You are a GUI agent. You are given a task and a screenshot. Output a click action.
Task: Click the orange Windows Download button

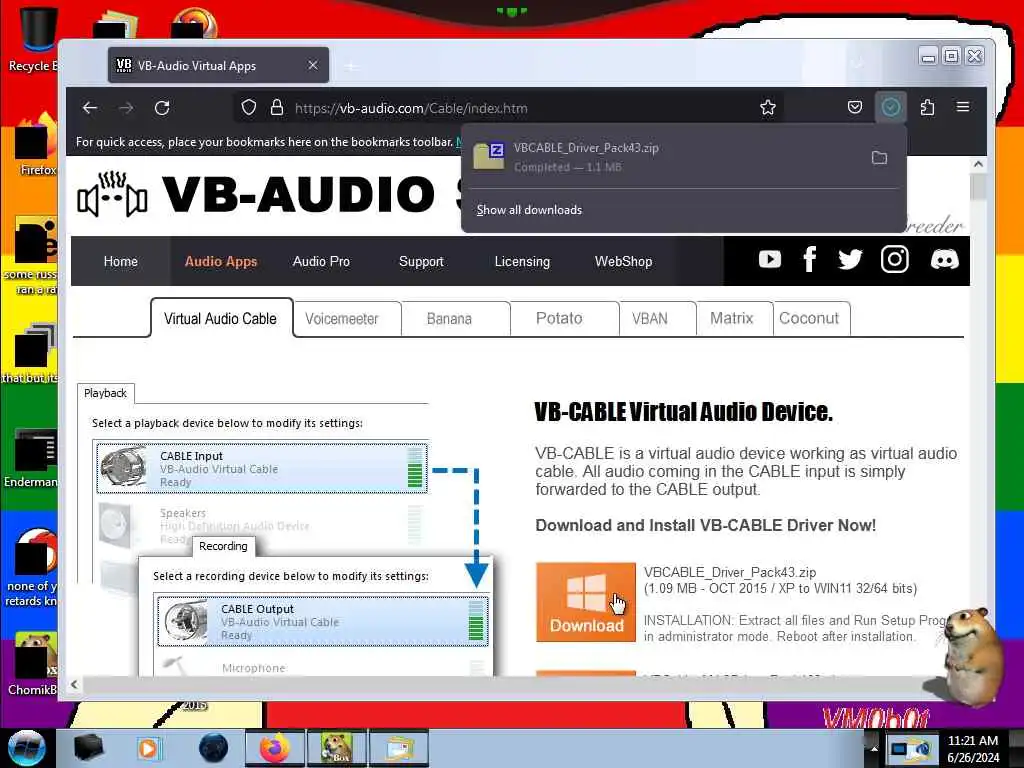(586, 602)
